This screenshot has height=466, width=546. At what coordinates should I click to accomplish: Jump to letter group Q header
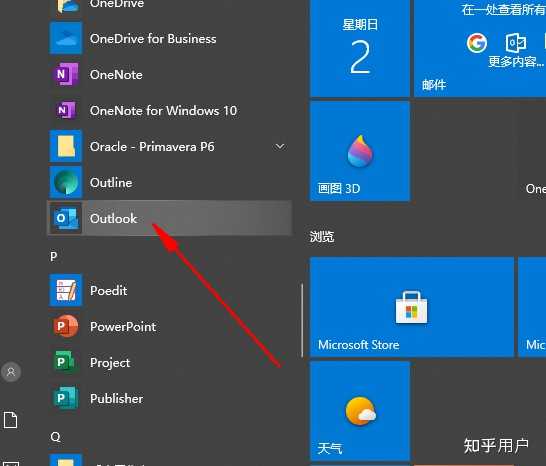(x=55, y=436)
